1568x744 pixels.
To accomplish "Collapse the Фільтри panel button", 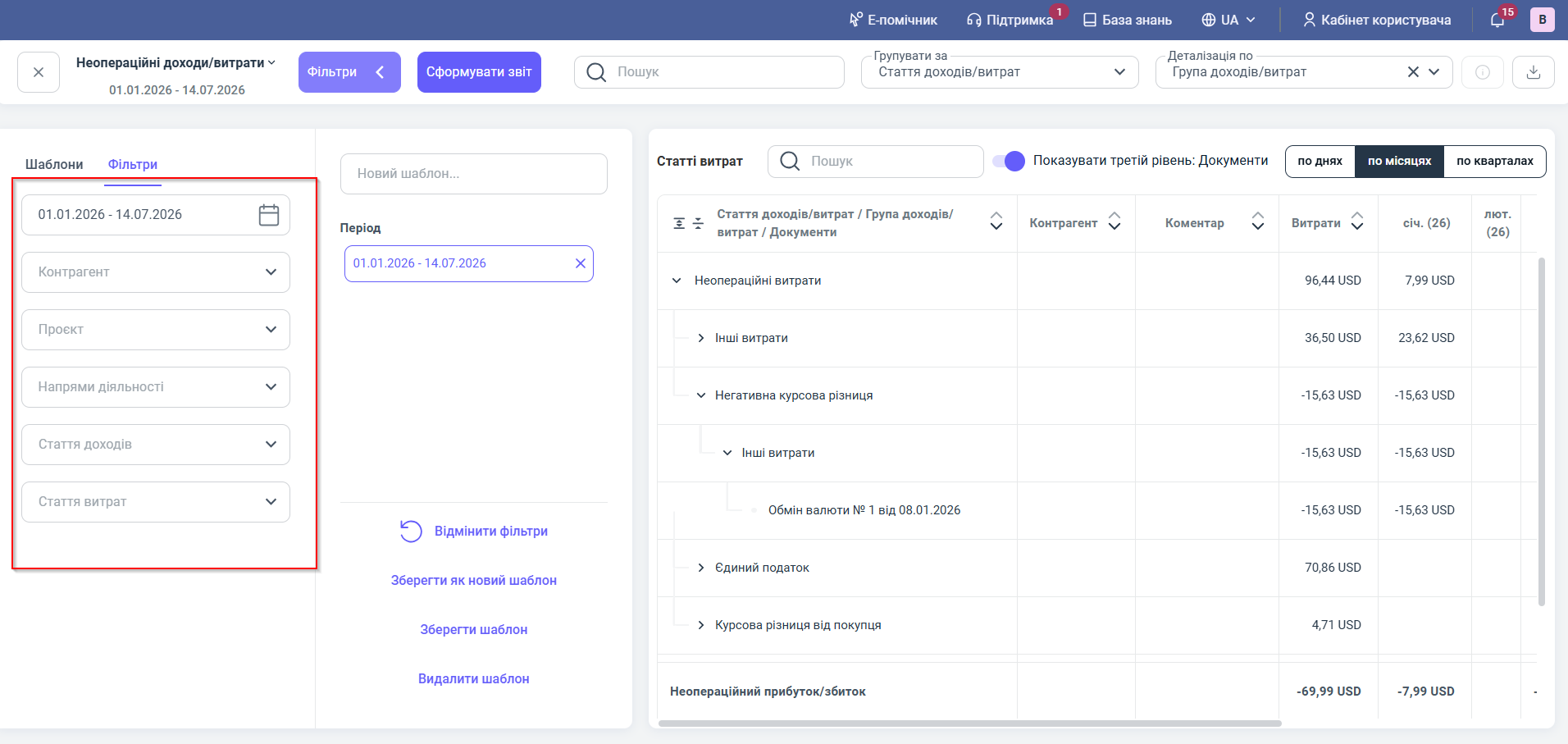I will (349, 72).
